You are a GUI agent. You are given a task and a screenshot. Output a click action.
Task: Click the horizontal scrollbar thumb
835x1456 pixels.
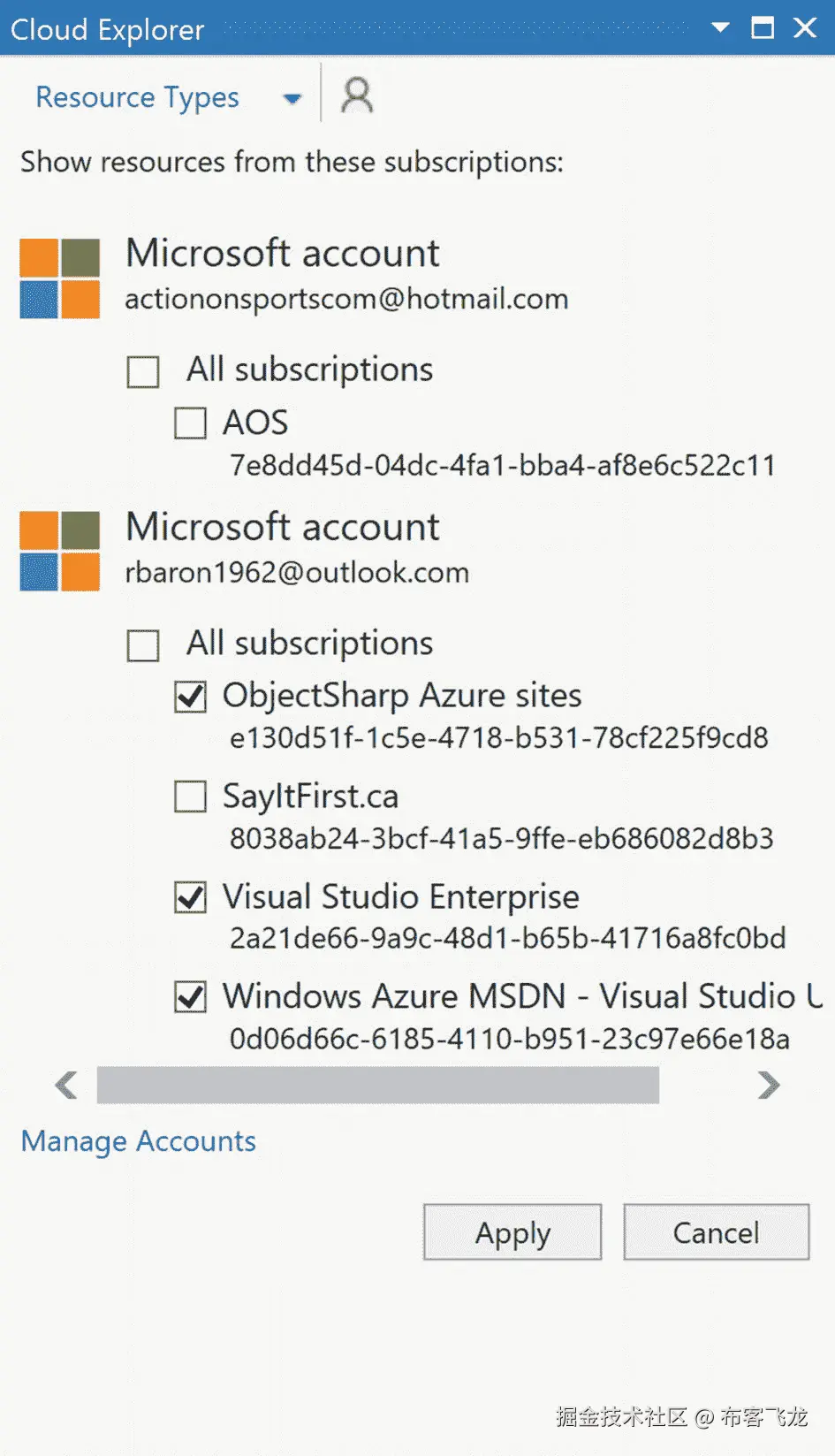pyautogui.click(x=378, y=1085)
